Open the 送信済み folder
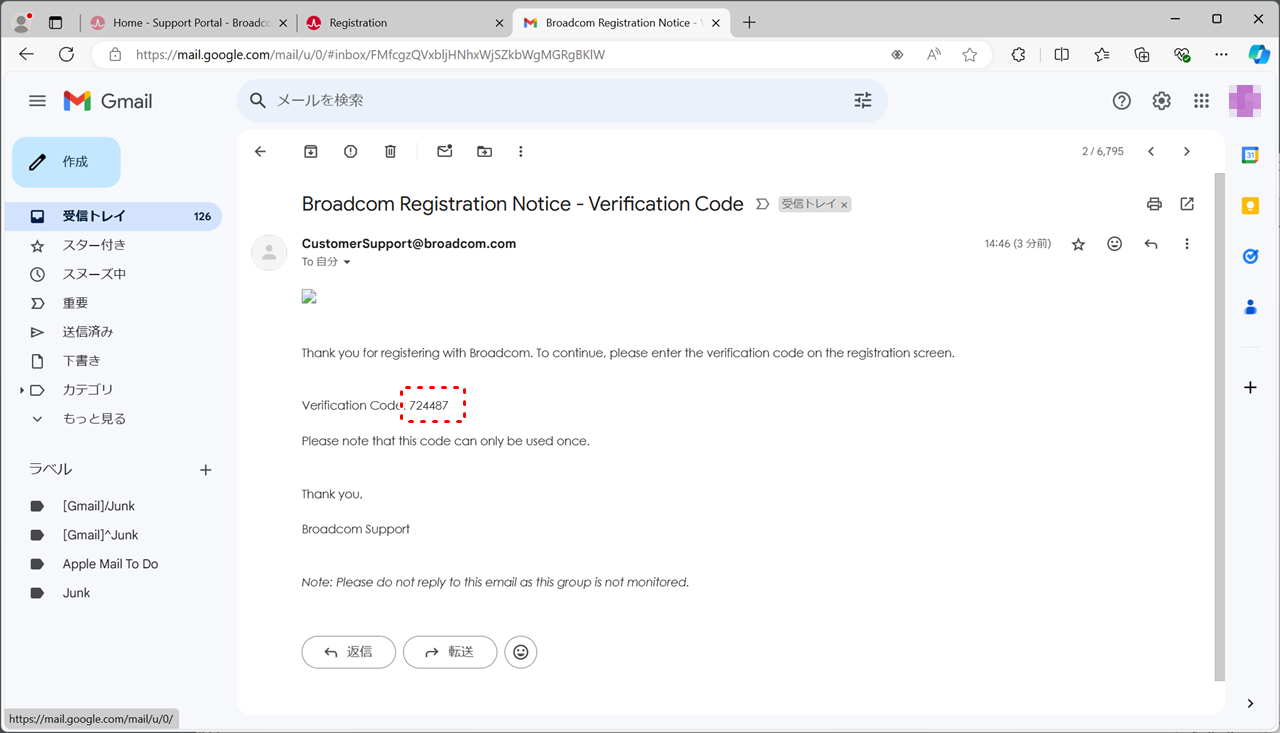The image size is (1280, 733). coord(88,332)
